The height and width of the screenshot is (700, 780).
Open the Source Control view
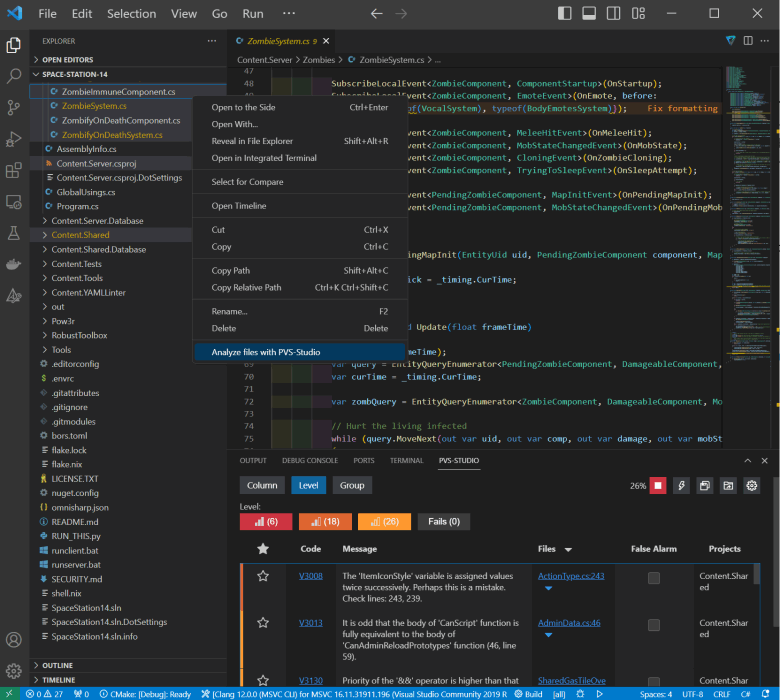[x=14, y=107]
